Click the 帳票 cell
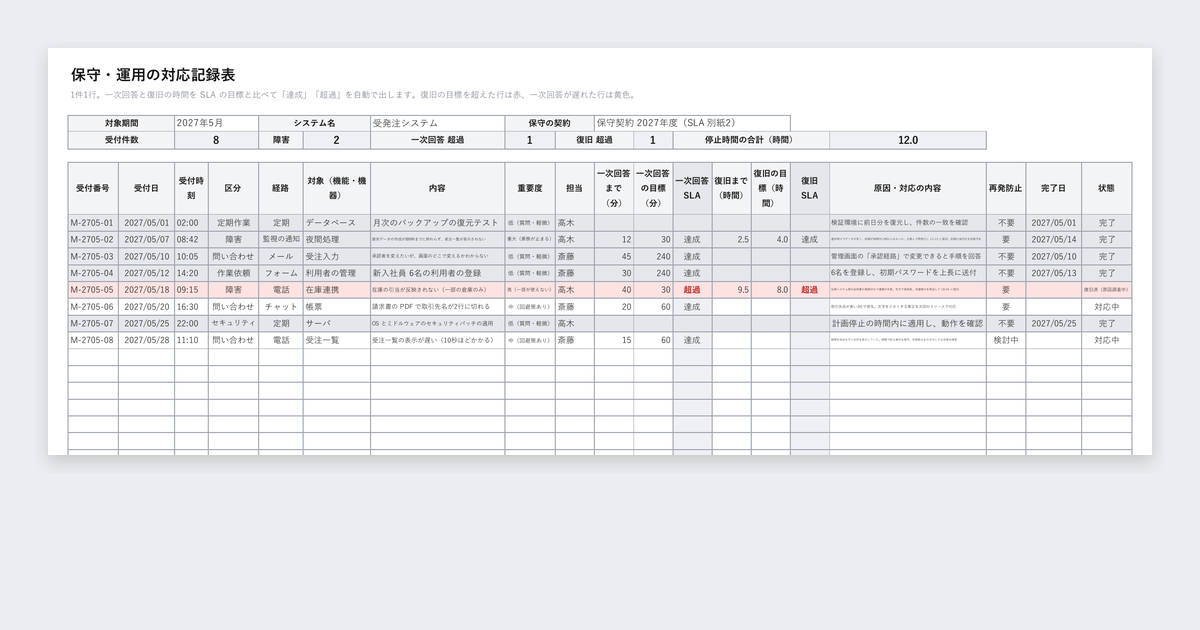 pos(337,307)
